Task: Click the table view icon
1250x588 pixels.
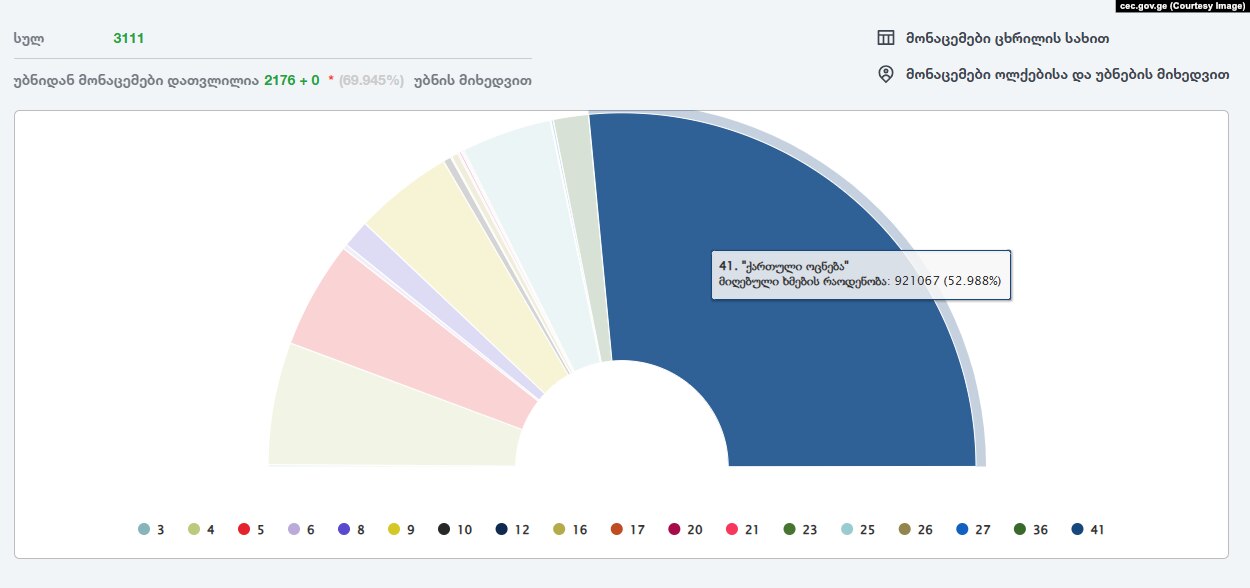Action: pos(885,39)
